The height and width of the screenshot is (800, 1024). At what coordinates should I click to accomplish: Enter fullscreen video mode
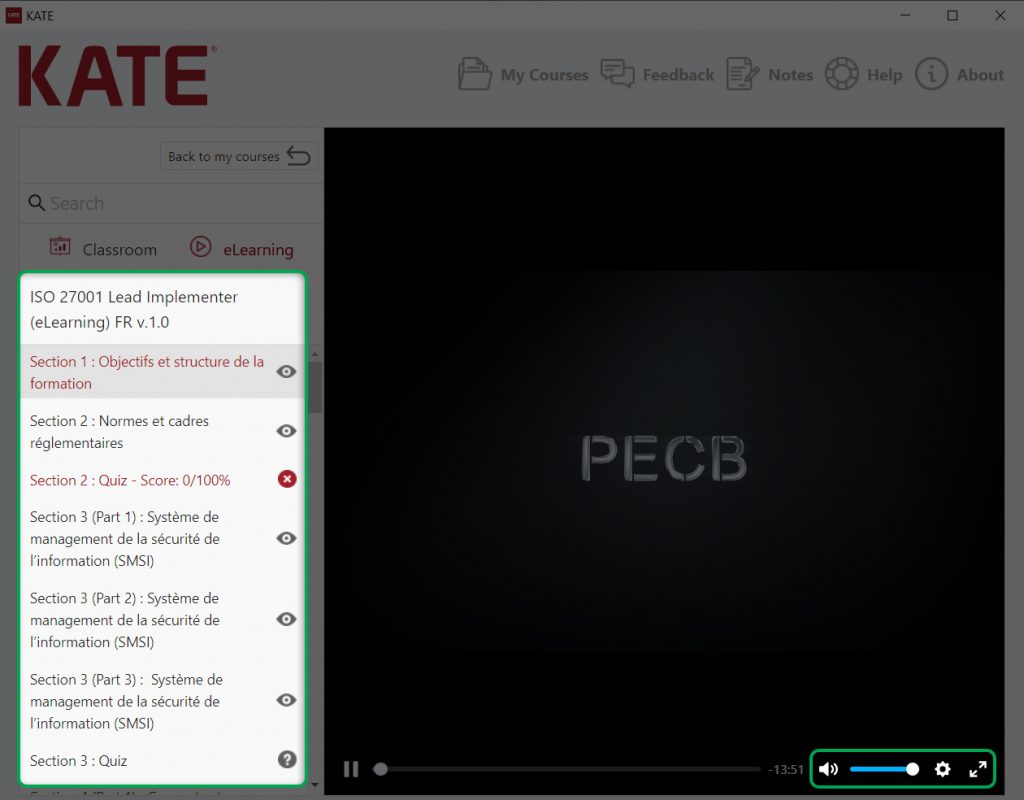pyautogui.click(x=978, y=769)
